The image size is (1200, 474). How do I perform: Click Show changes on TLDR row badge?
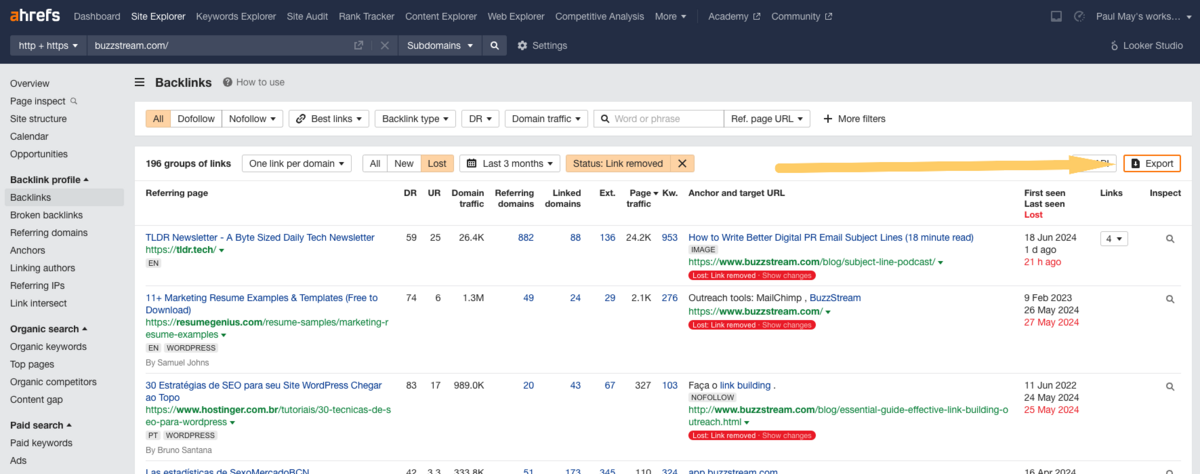coord(789,275)
